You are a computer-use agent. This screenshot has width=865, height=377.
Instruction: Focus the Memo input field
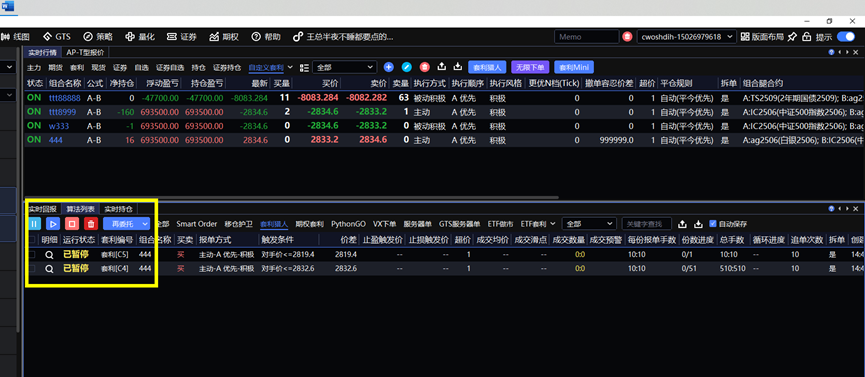(x=586, y=37)
